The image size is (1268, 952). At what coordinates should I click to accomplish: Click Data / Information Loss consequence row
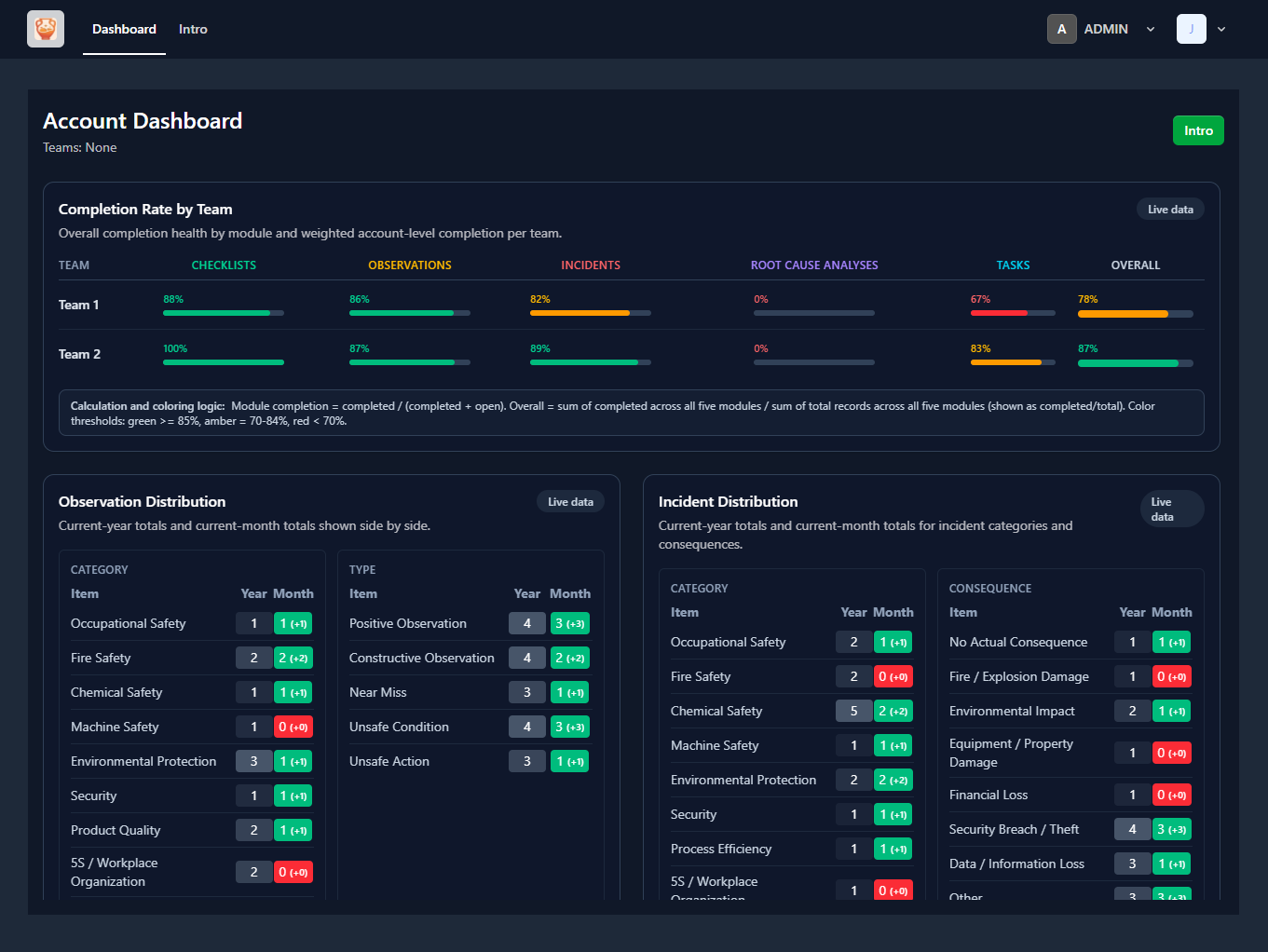pos(1070,864)
